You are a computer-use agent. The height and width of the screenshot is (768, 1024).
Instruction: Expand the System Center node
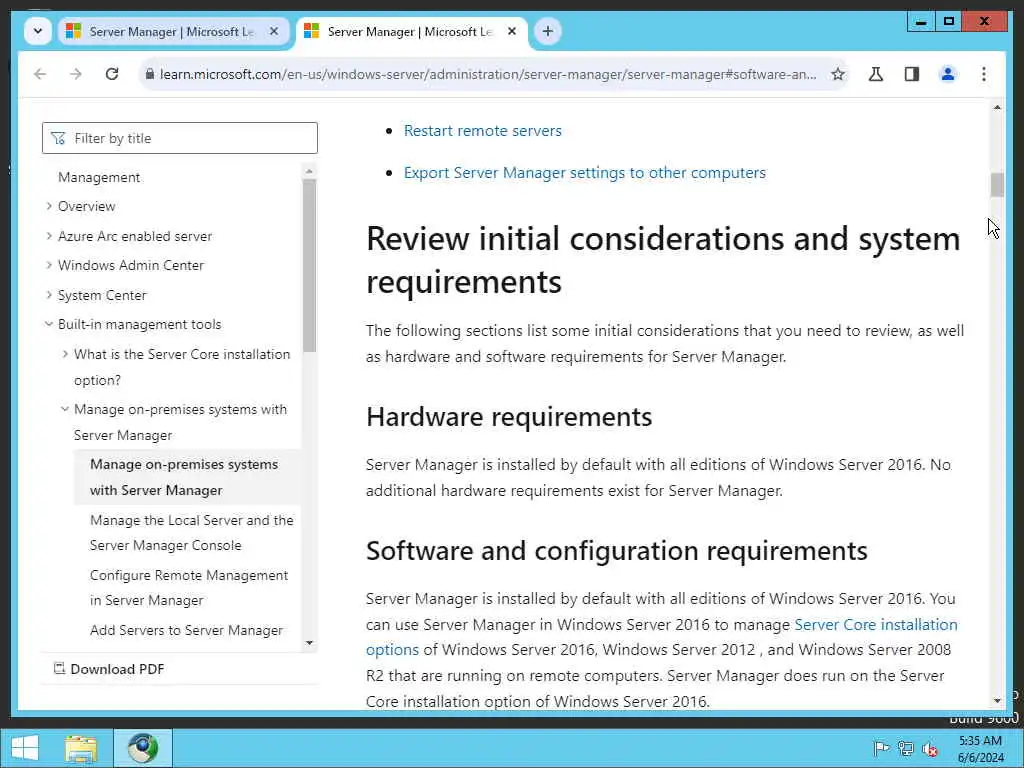[49, 295]
